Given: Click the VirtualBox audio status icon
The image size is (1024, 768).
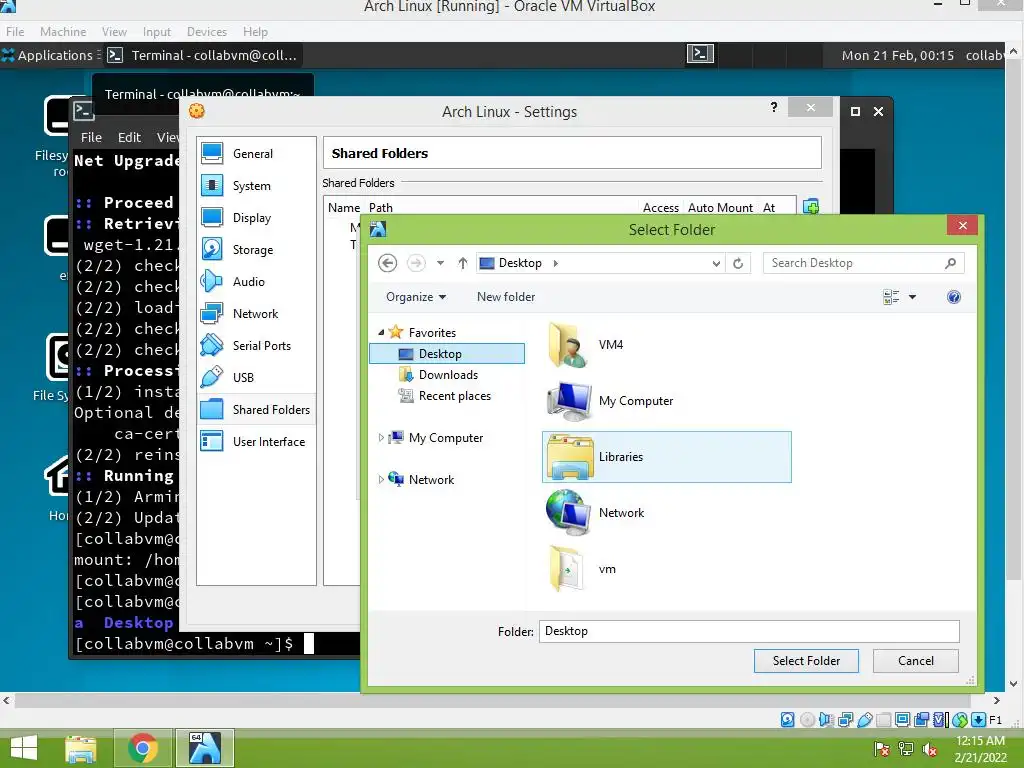Looking at the screenshot, I should pos(826,720).
